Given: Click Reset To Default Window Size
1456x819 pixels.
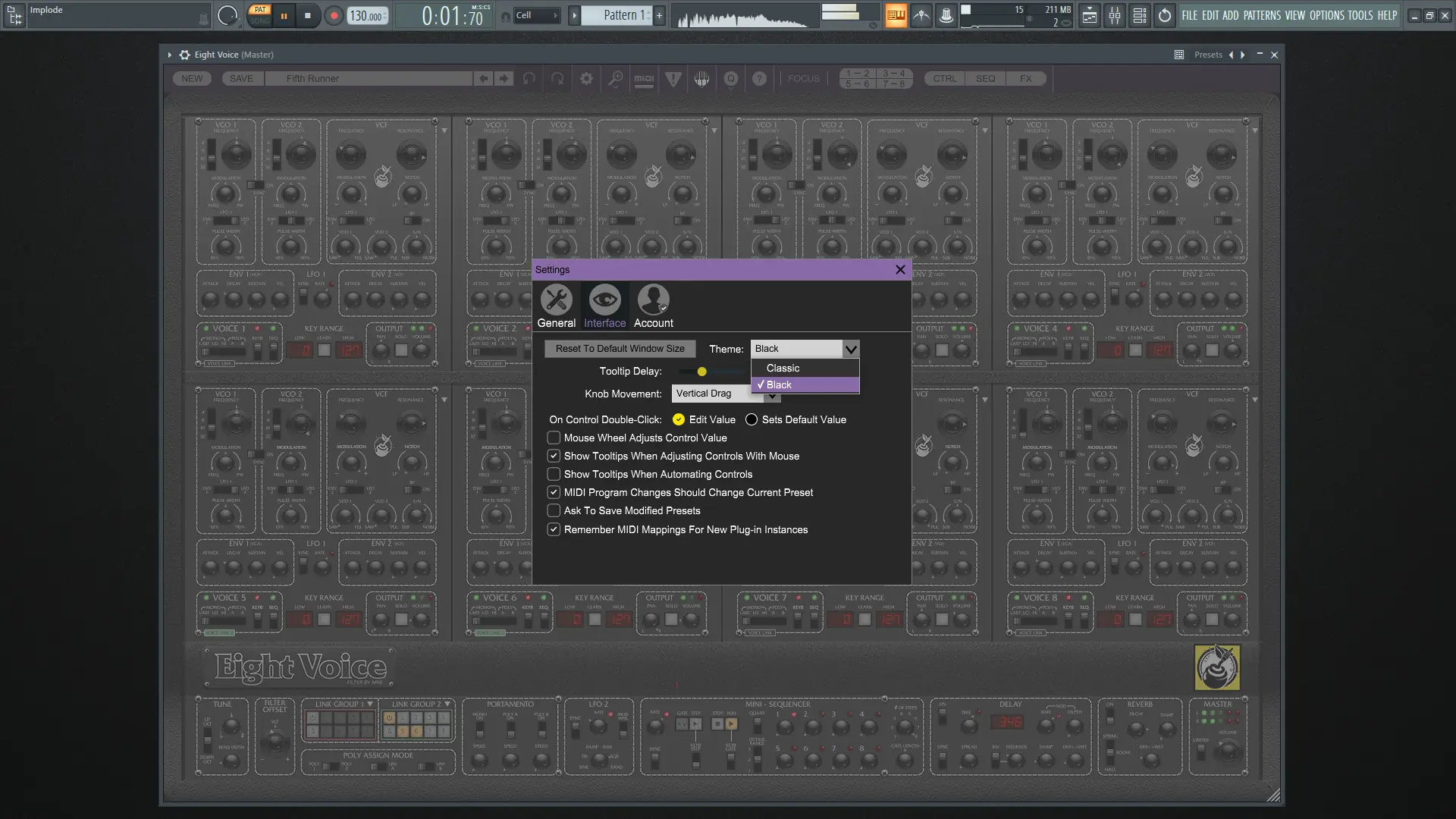Looking at the screenshot, I should click(x=620, y=349).
